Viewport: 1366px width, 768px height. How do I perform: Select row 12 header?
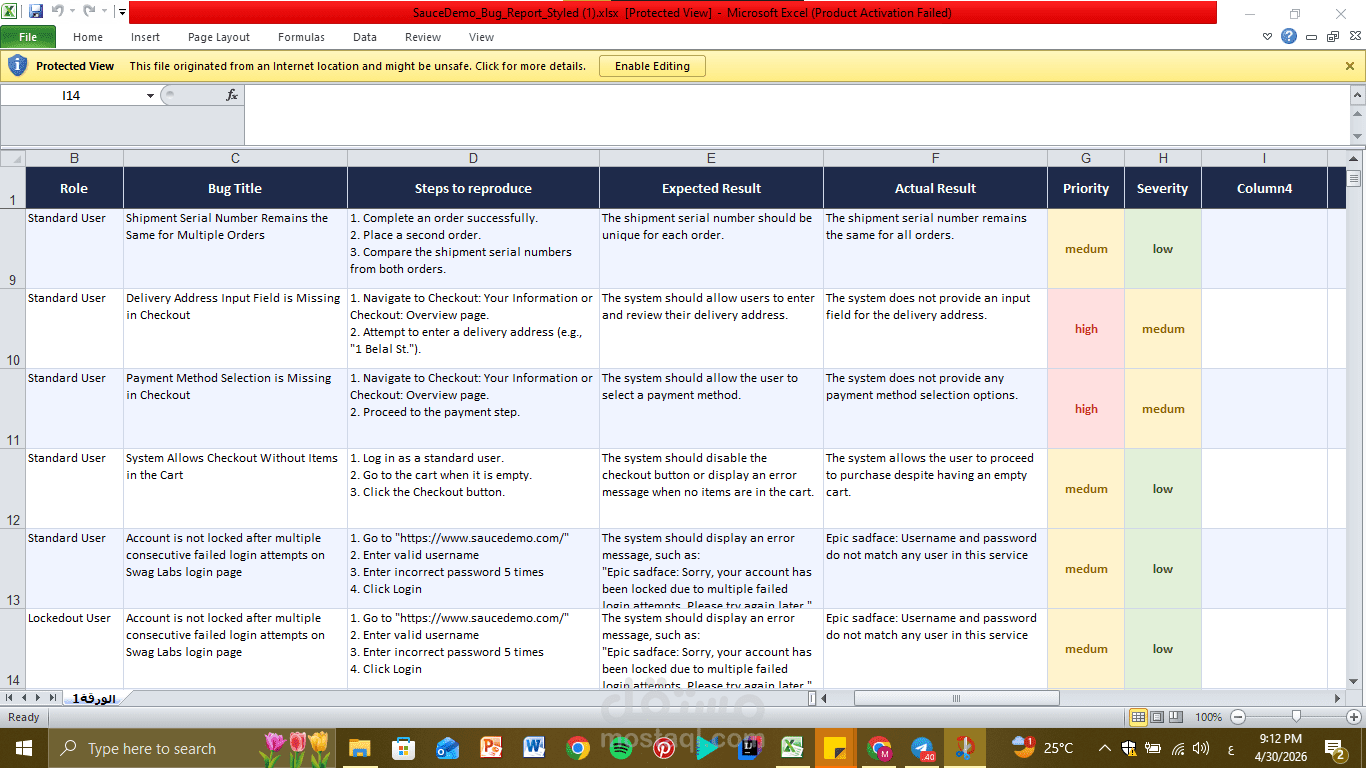(13, 489)
